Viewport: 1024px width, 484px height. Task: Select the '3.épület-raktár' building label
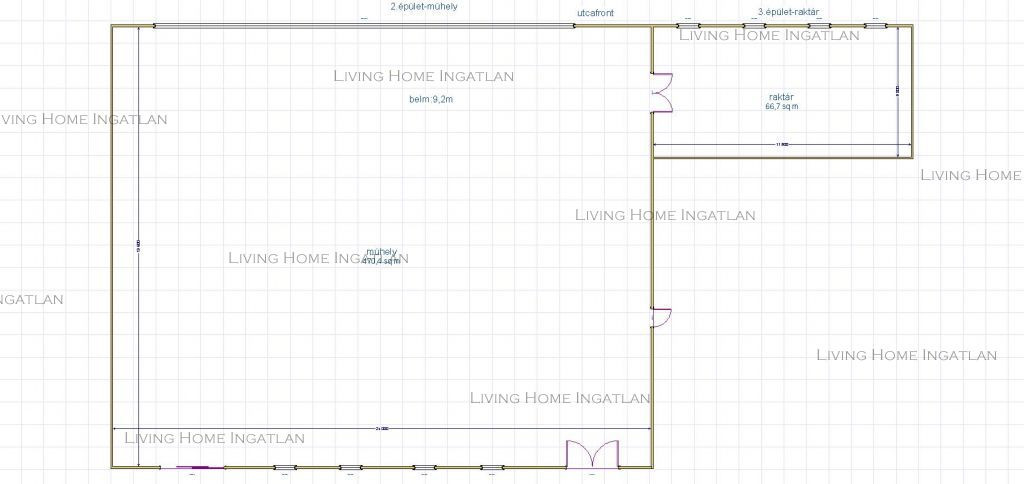coord(789,12)
